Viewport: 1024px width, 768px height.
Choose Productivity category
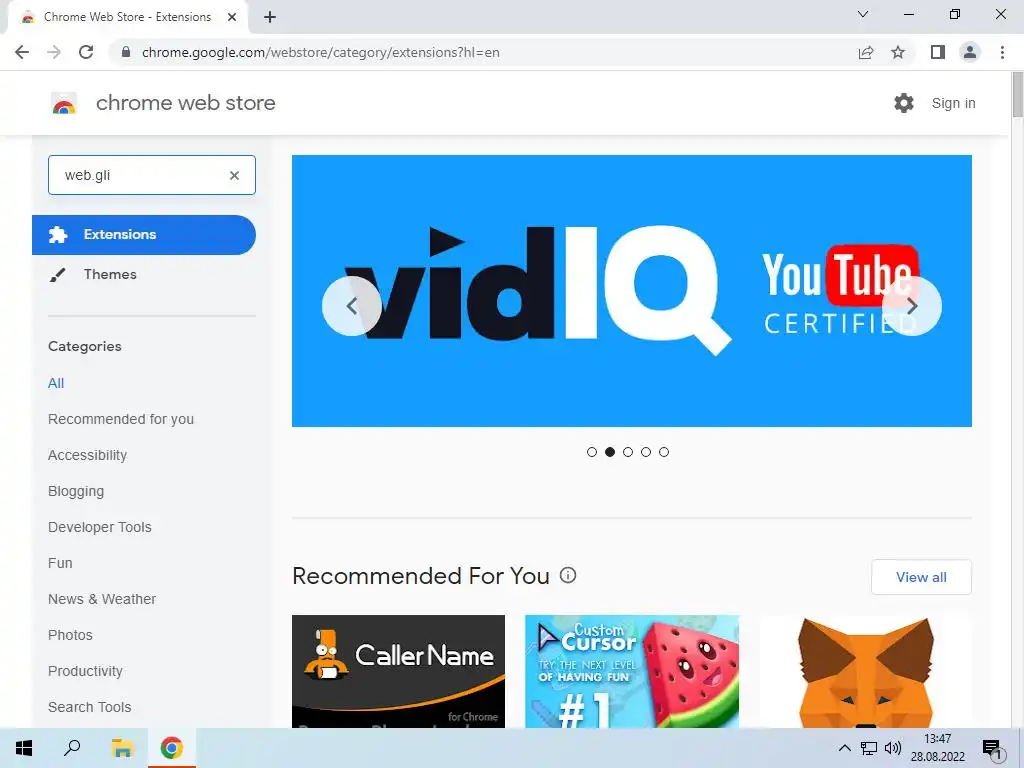(x=85, y=671)
